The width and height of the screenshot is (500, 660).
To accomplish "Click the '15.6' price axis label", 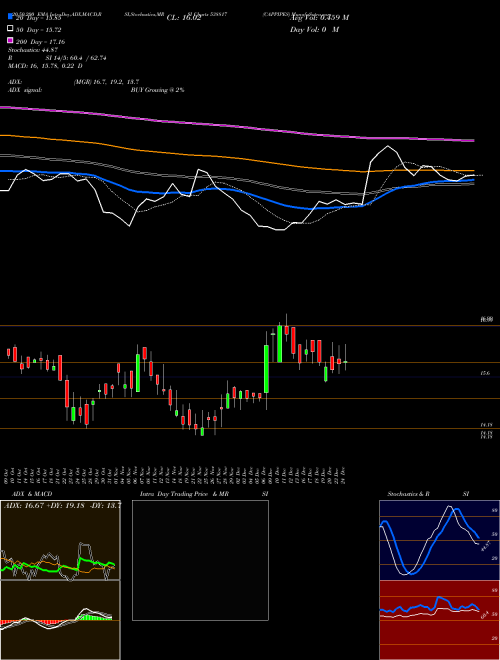I will click(485, 373).
